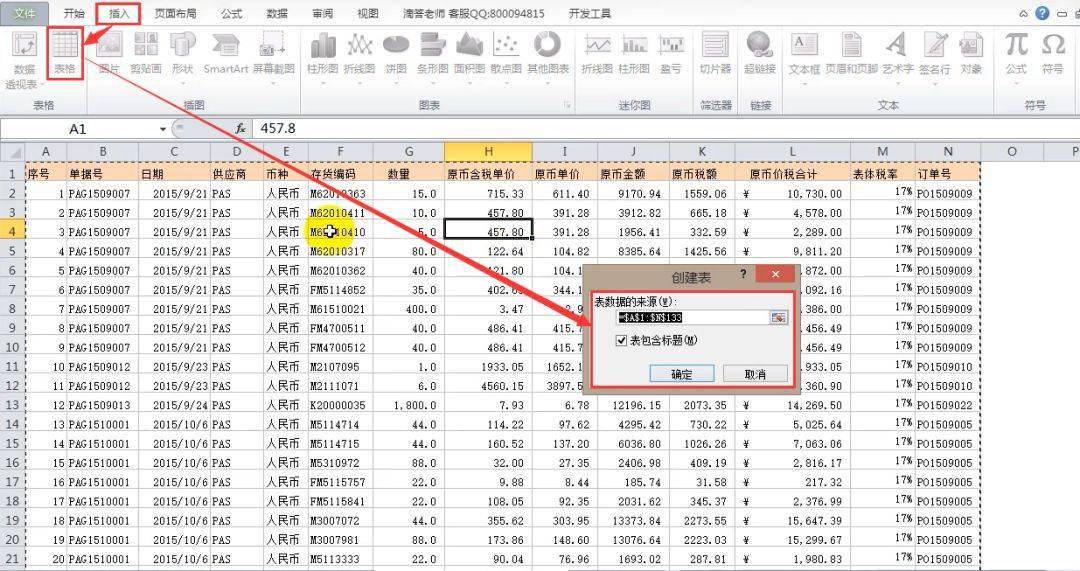The width and height of the screenshot is (1080, 571).
Task: Open the File (文件) tab
Action: [25, 13]
